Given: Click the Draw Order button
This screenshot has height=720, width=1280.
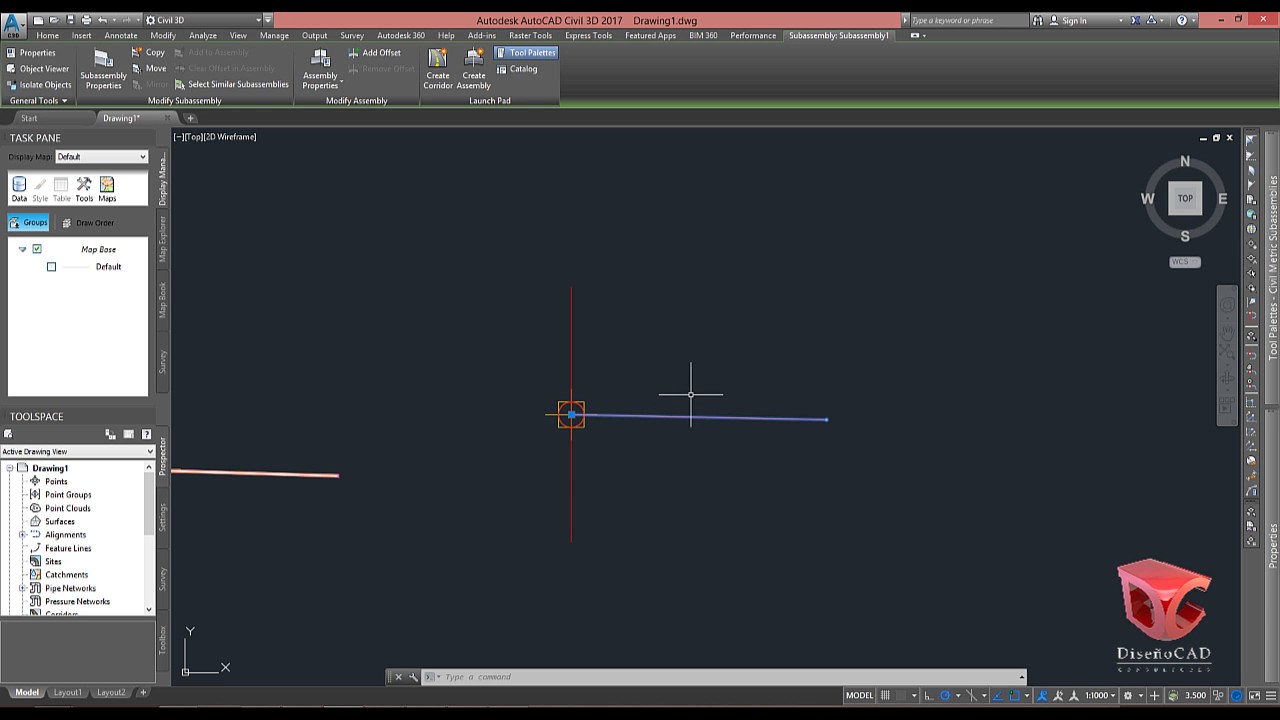Looking at the screenshot, I should 87,222.
